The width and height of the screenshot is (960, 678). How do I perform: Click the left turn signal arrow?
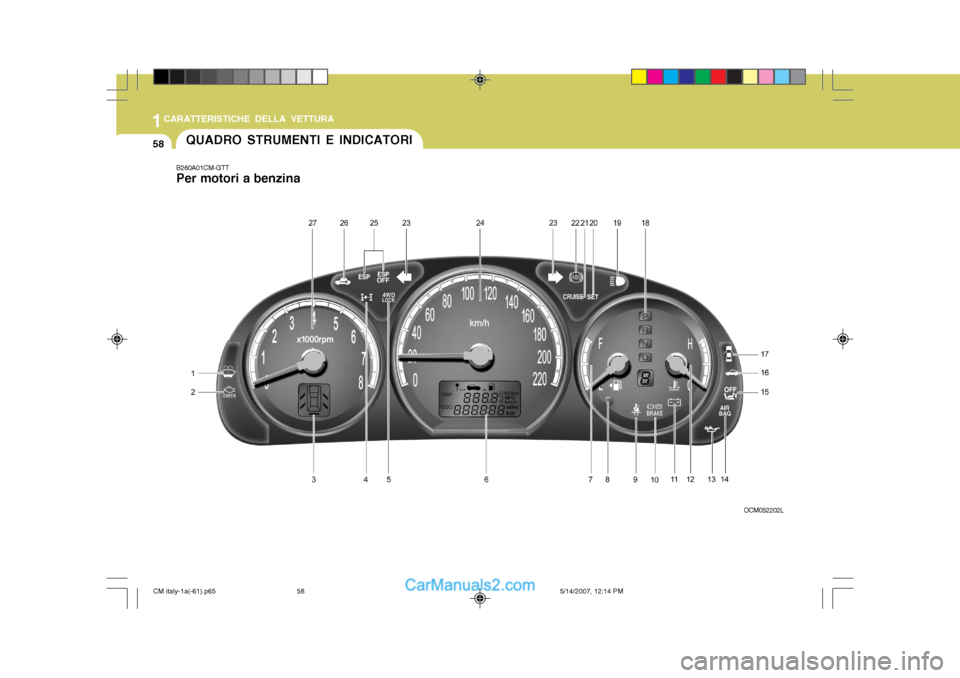(x=405, y=277)
